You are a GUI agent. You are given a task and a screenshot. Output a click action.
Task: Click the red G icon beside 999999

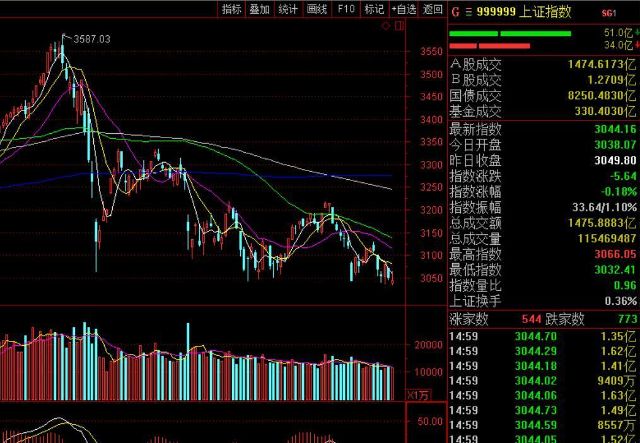456,12
